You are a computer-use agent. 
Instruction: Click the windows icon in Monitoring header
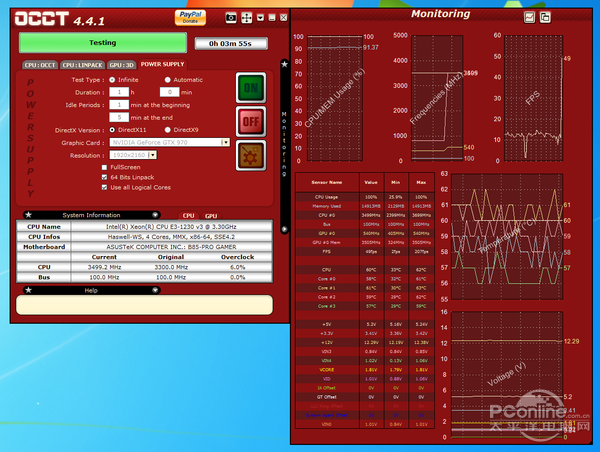click(x=545, y=17)
